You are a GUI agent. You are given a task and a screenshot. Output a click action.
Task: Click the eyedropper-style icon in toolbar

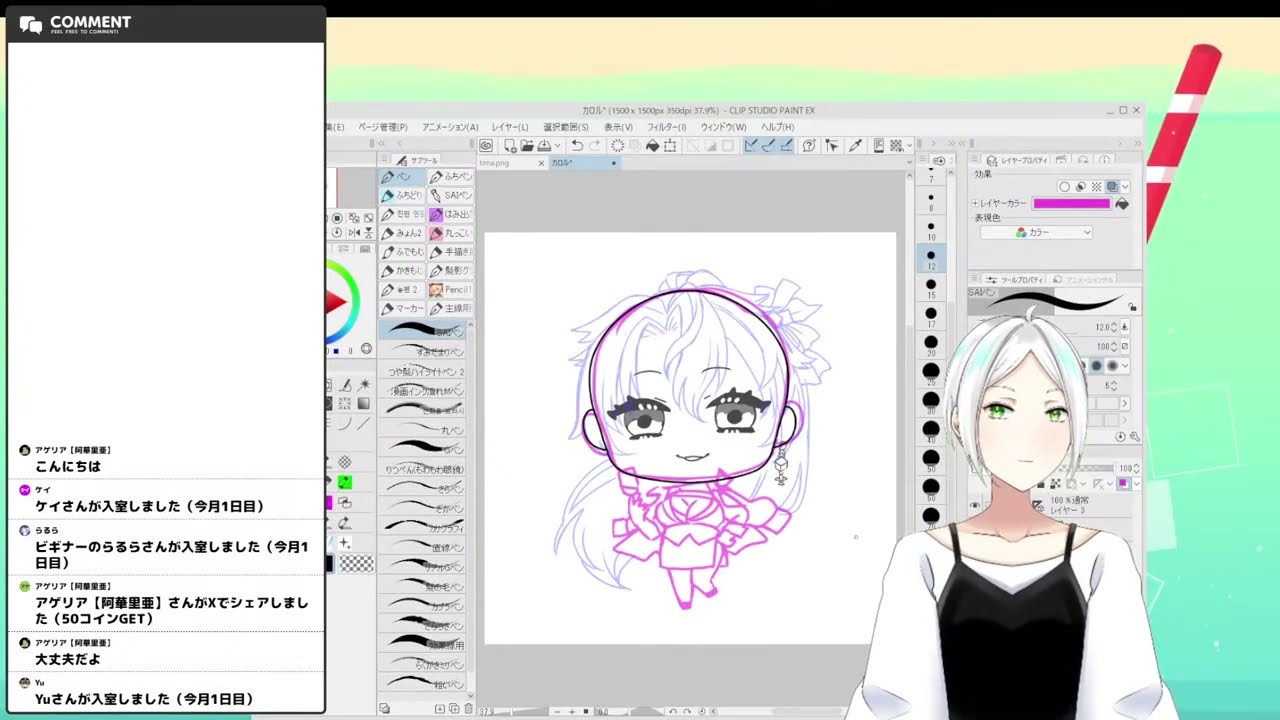855,145
